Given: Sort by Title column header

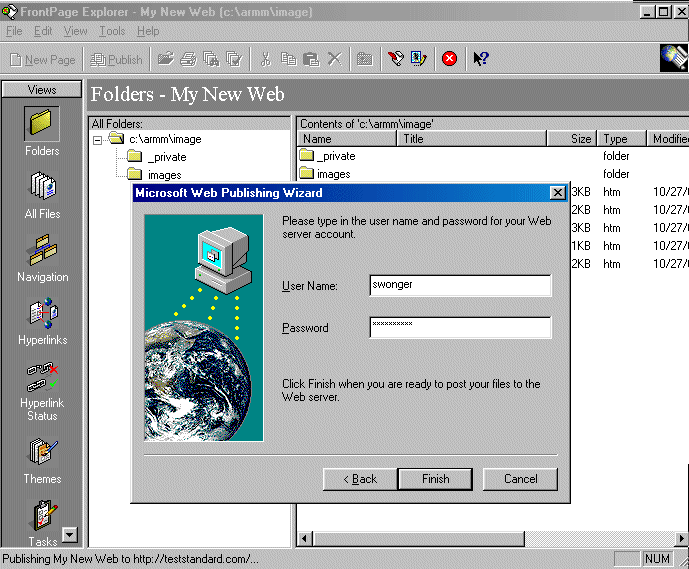Looking at the screenshot, I should (x=472, y=139).
